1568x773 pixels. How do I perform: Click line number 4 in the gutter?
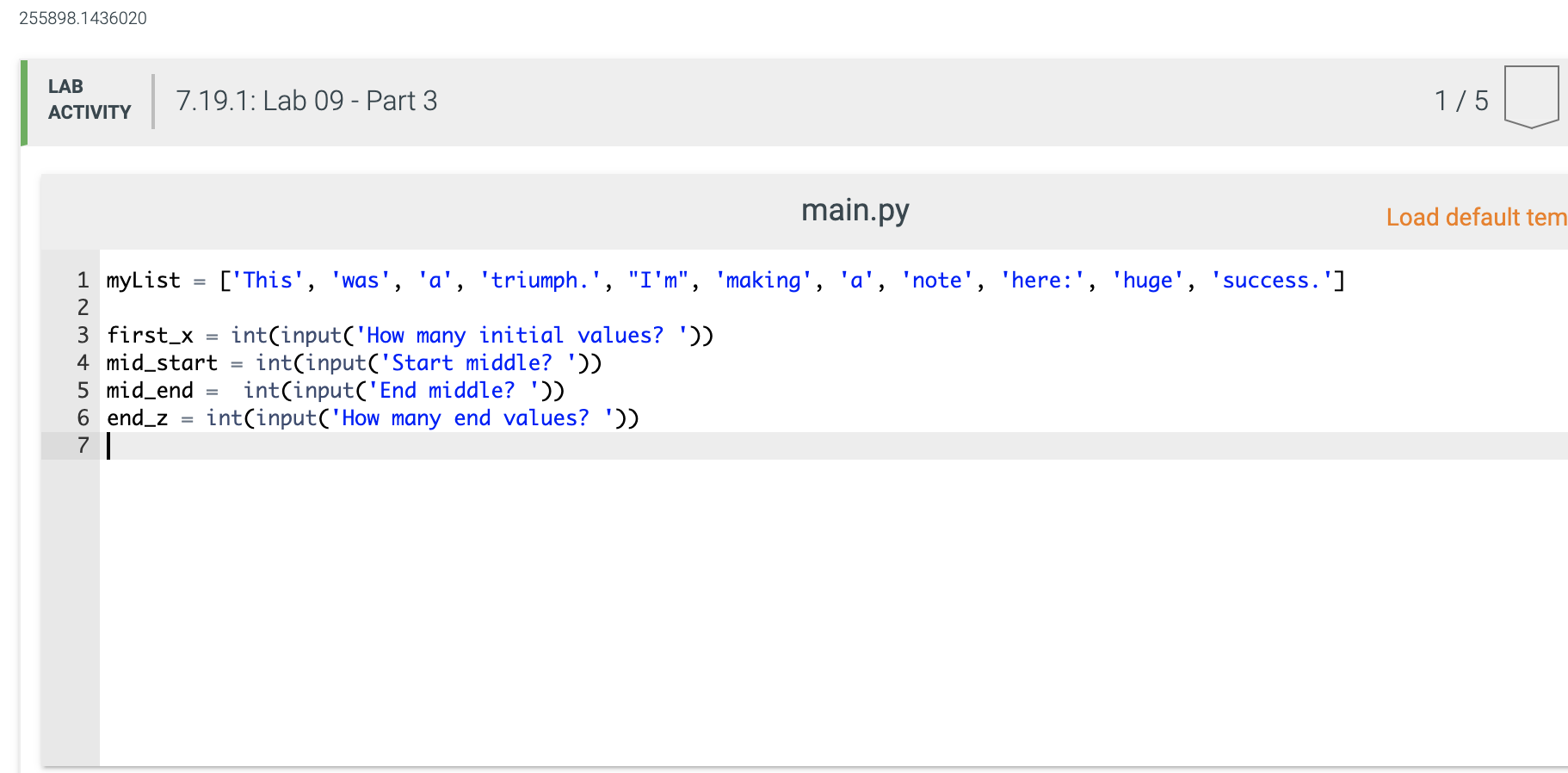[82, 362]
